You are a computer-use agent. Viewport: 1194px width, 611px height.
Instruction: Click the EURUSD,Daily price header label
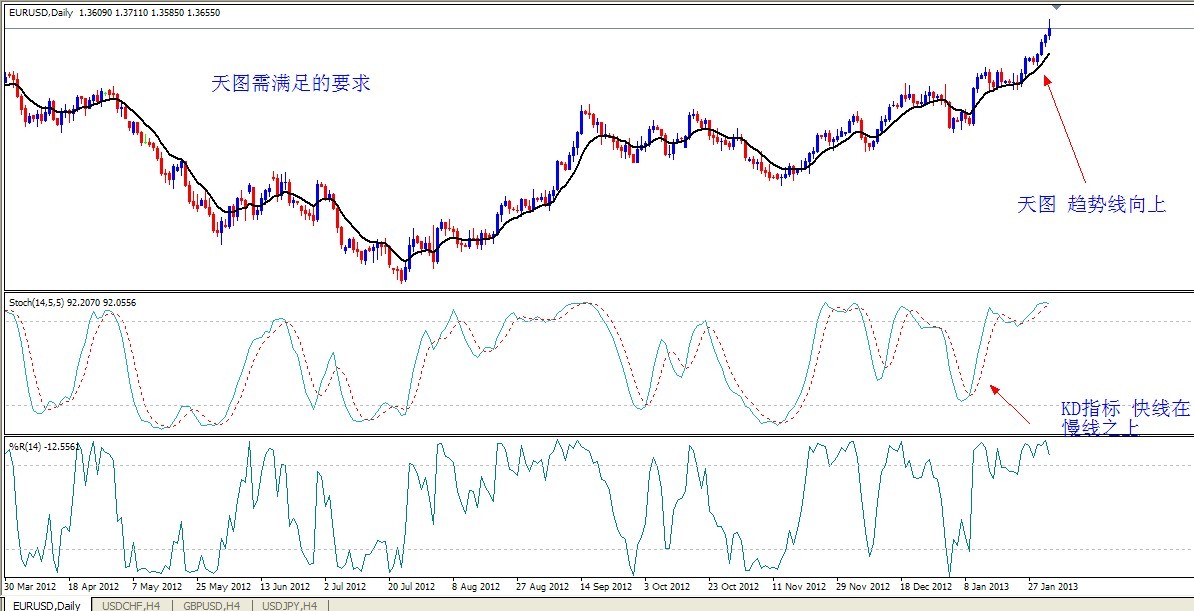[114, 13]
